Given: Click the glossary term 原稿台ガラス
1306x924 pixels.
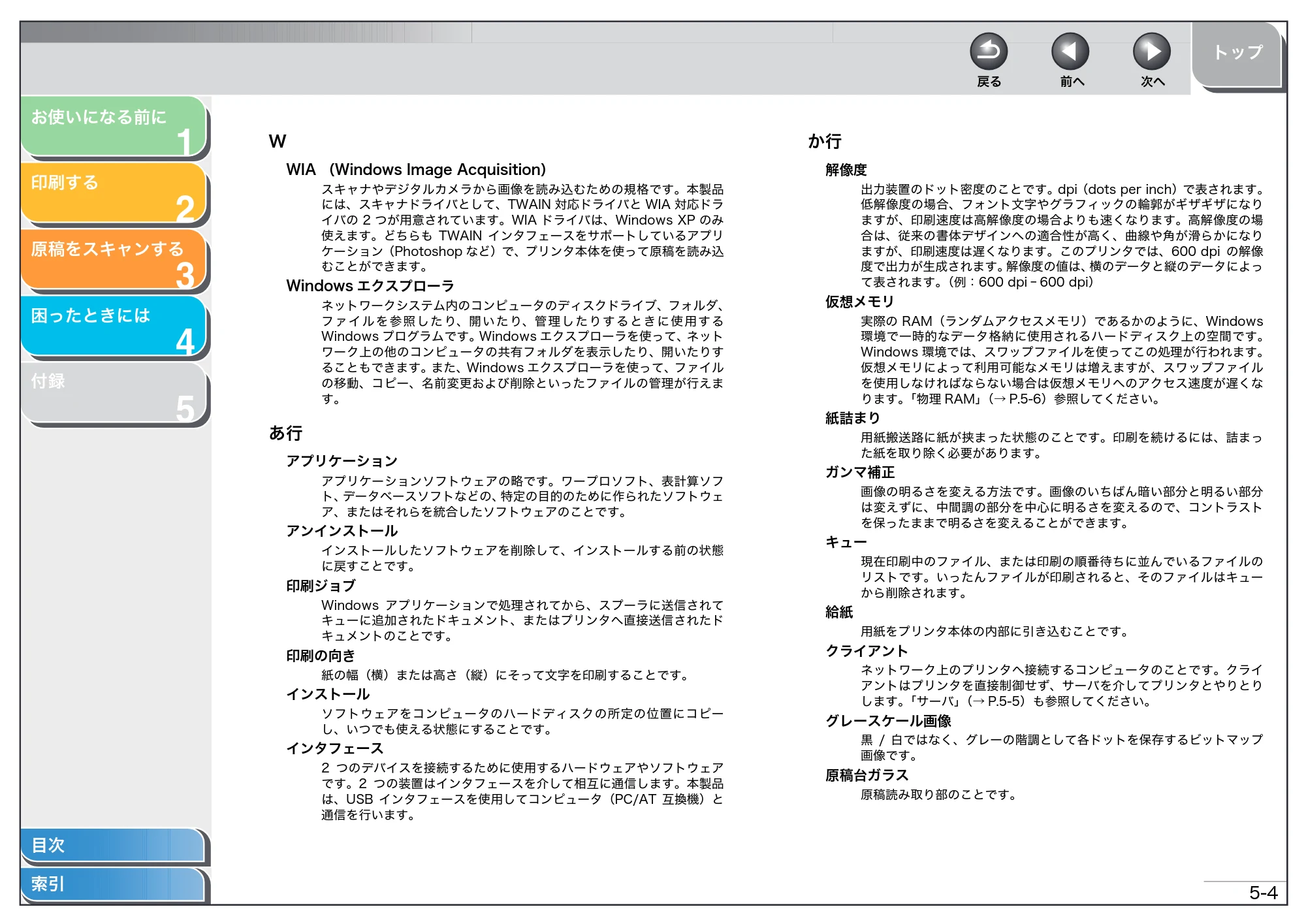Looking at the screenshot, I should tap(867, 775).
